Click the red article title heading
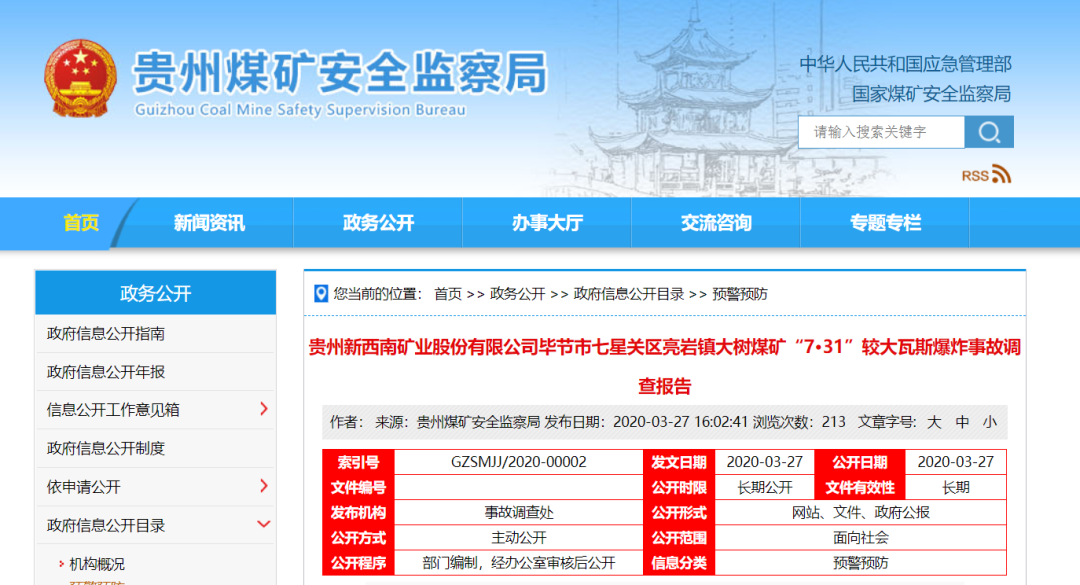The width and height of the screenshot is (1080, 585). pos(664,366)
